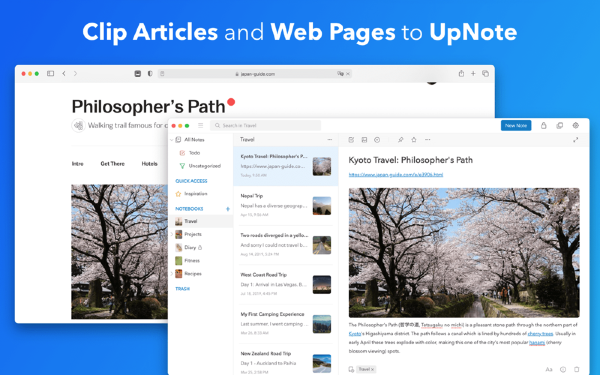The height and width of the screenshot is (375, 600).
Task: Open the japan-guide.com link in the note
Action: [396, 174]
